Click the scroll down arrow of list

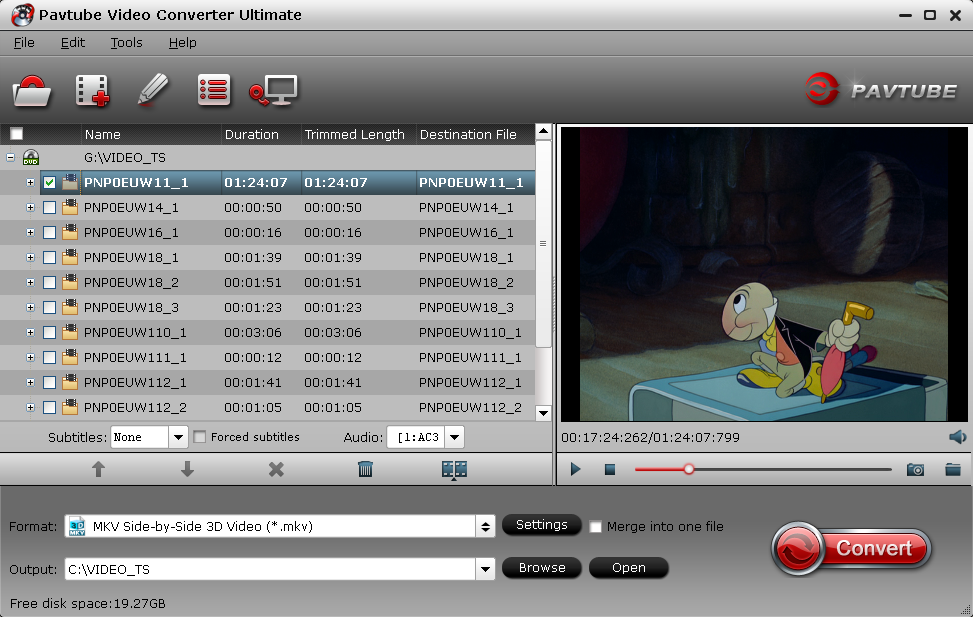pos(544,413)
